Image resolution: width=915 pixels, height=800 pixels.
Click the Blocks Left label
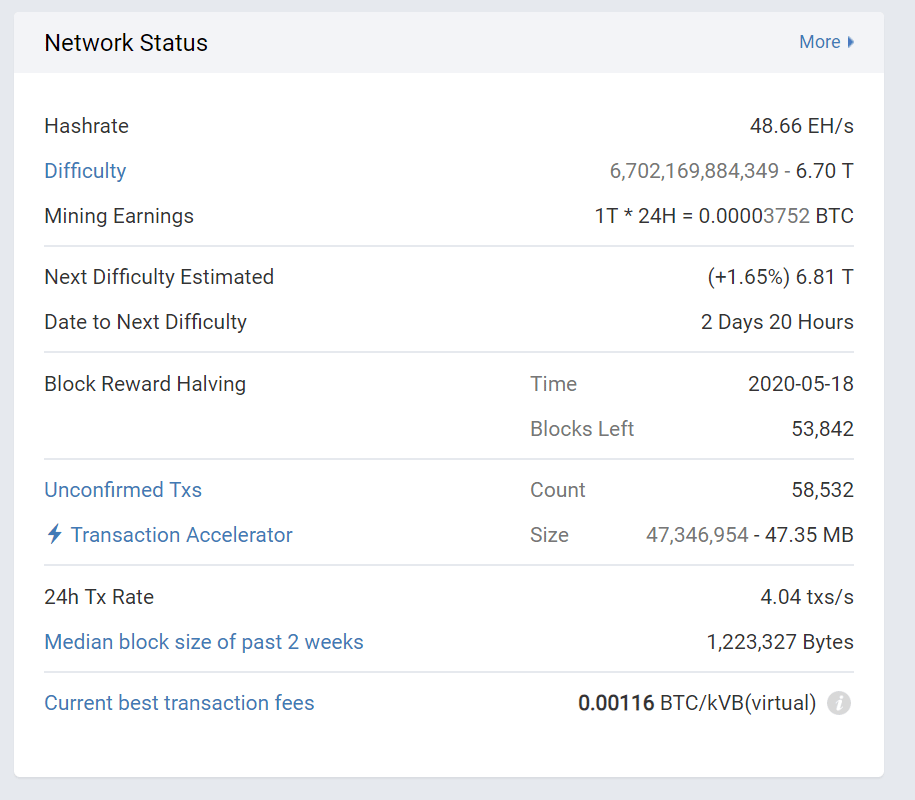582,429
